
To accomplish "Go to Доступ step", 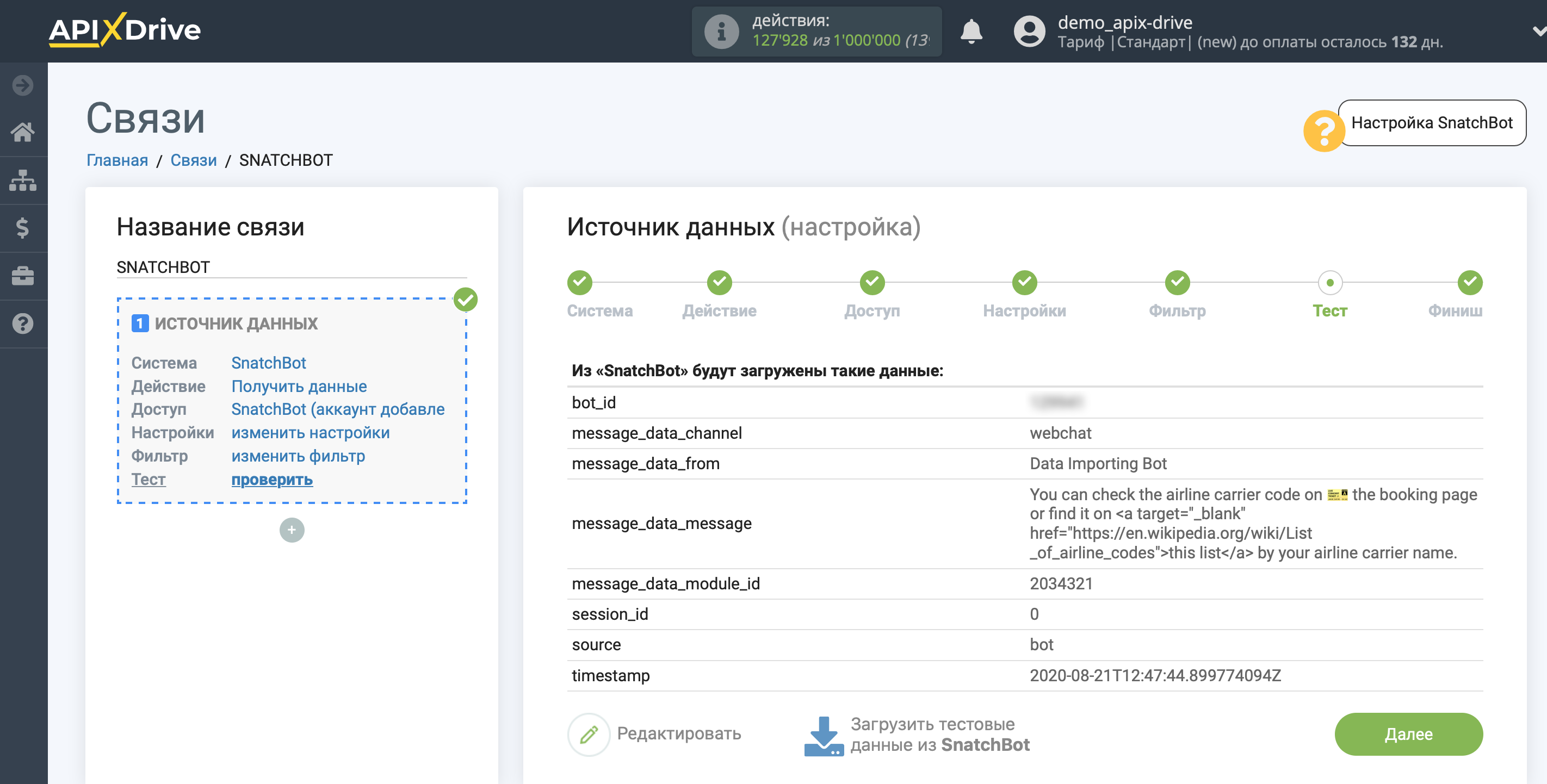I will click(x=872, y=283).
